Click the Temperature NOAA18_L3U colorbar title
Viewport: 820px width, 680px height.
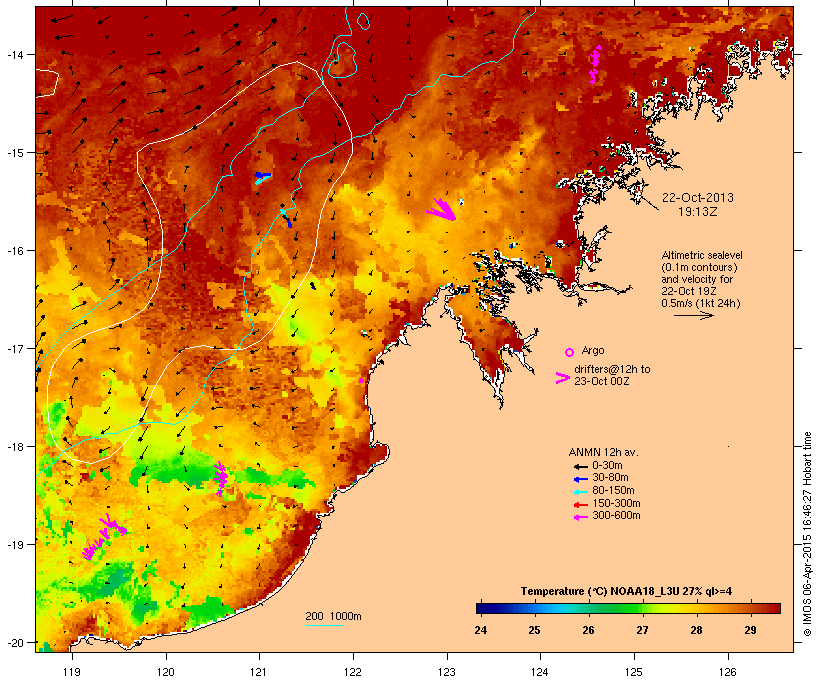(x=626, y=591)
